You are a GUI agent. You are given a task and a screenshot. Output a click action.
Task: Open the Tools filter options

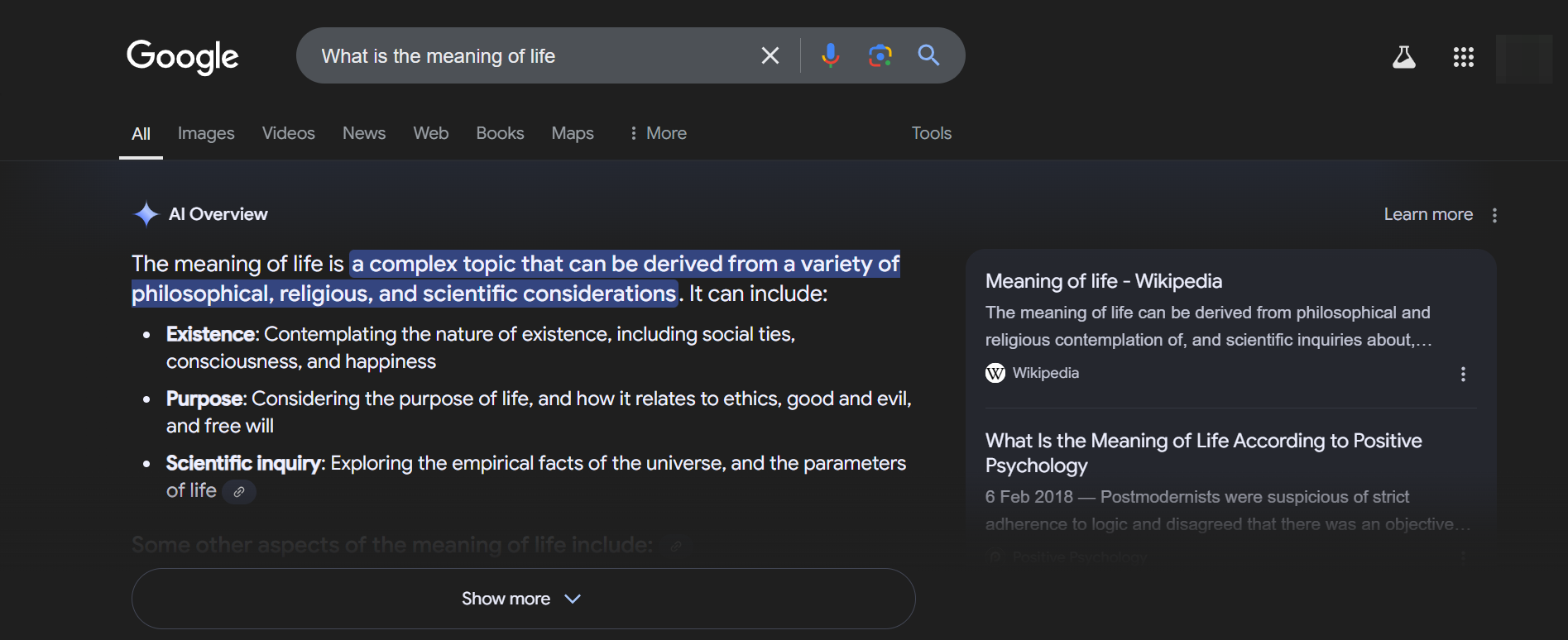(x=931, y=133)
